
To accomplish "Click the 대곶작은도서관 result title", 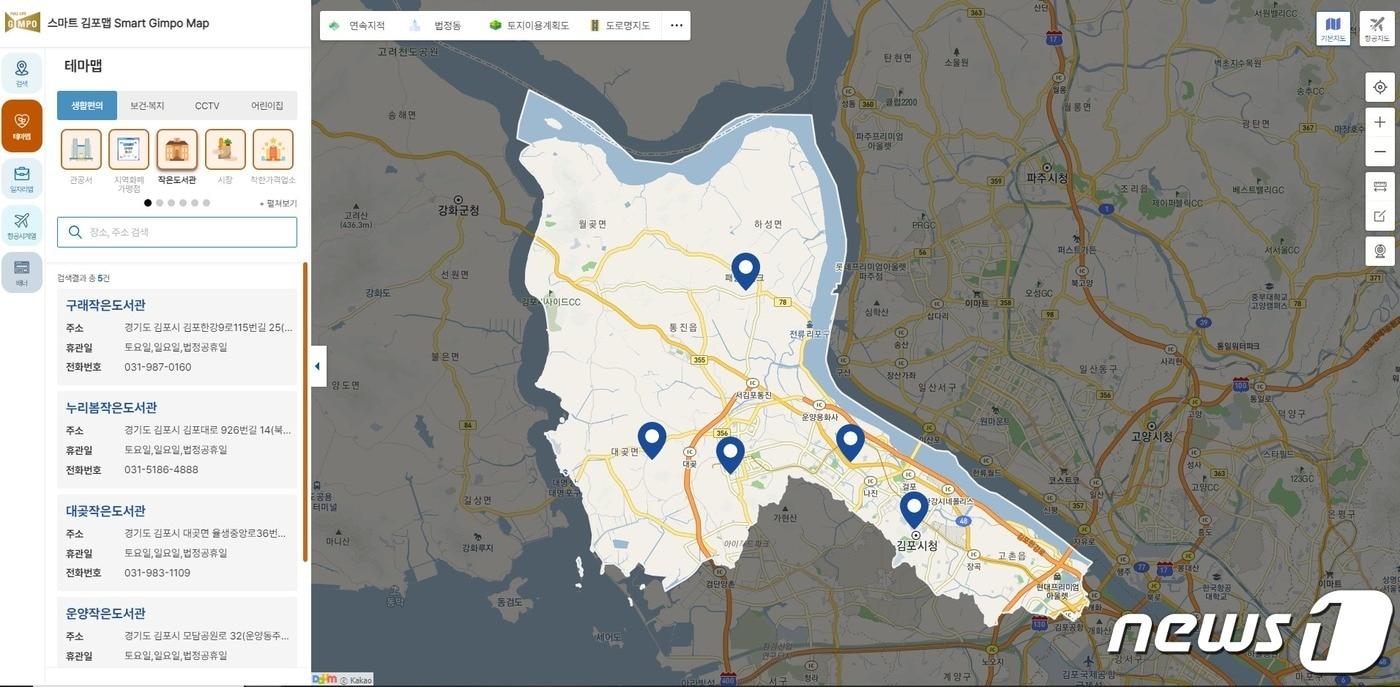I will 106,511.
